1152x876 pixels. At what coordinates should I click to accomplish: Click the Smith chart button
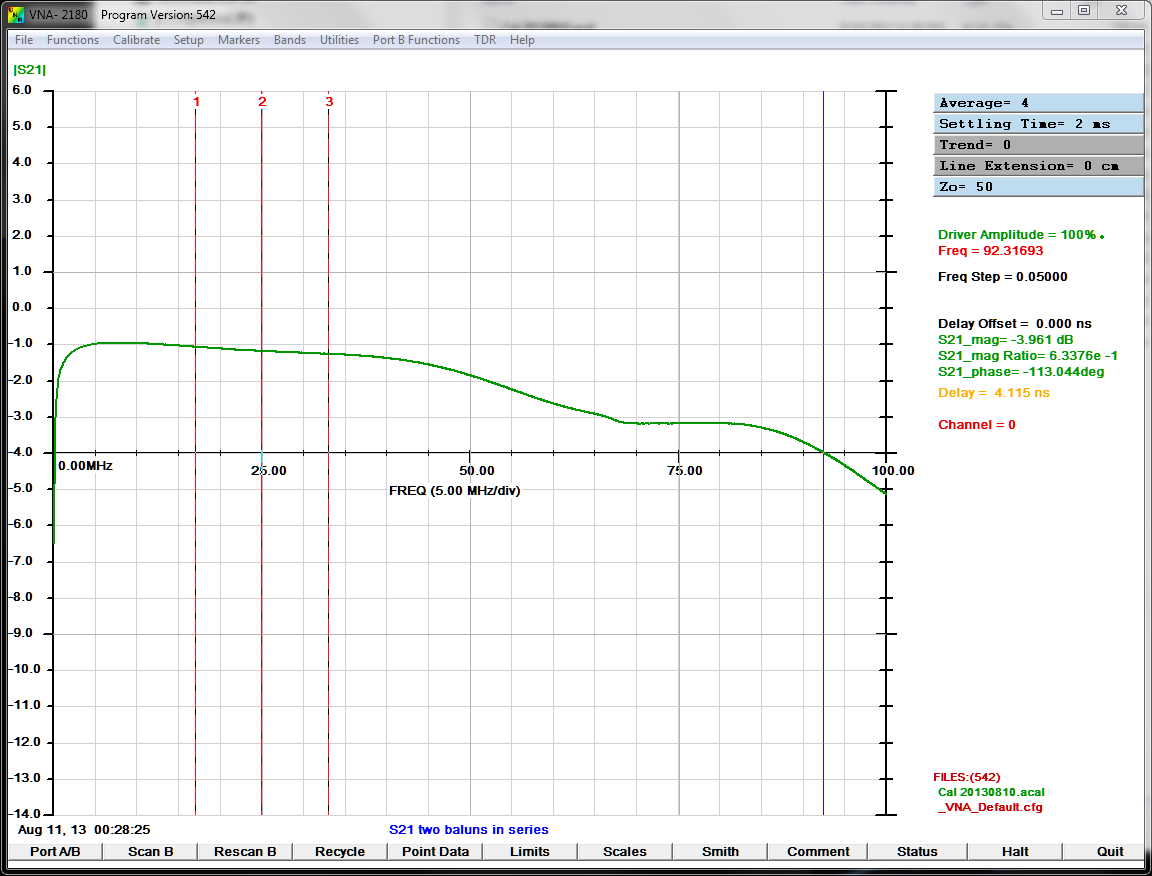click(720, 852)
